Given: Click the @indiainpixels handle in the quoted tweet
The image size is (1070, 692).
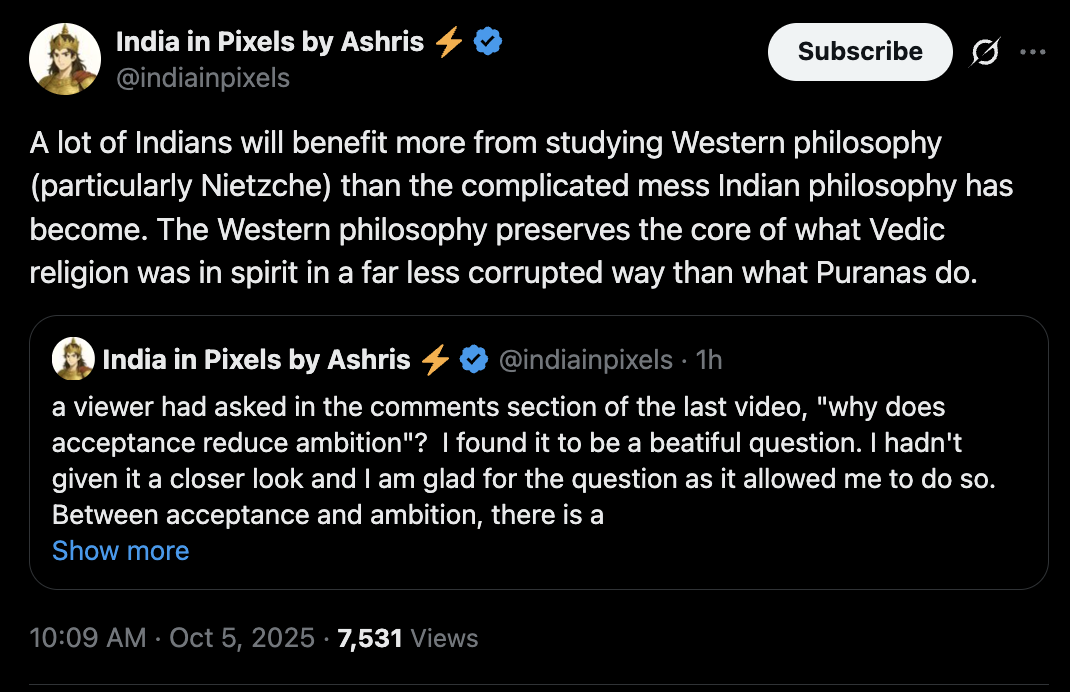Looking at the screenshot, I should [585, 359].
